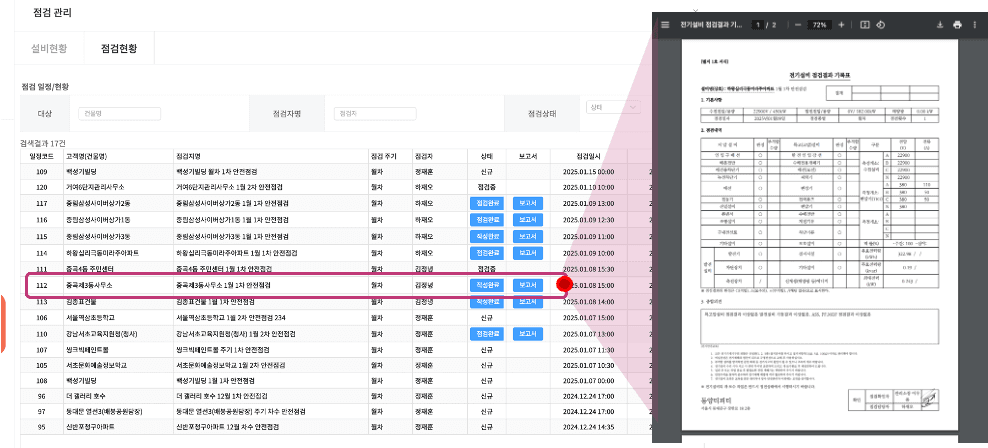
Task: Click the 점검지명 column header
Action: pyautogui.click(x=271, y=156)
